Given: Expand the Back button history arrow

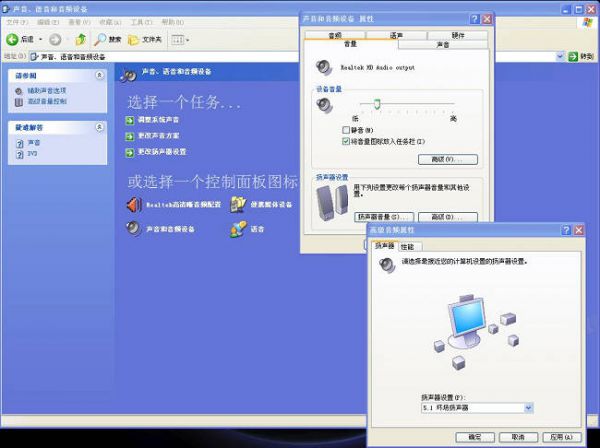Looking at the screenshot, I should [40, 39].
